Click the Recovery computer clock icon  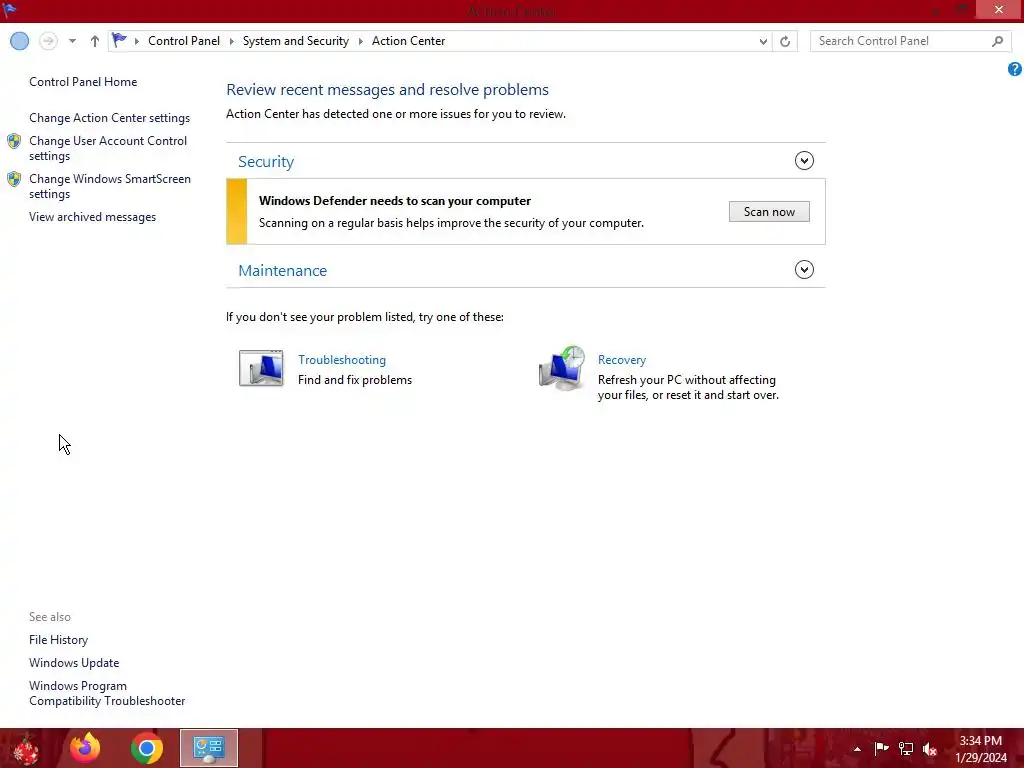click(x=562, y=368)
